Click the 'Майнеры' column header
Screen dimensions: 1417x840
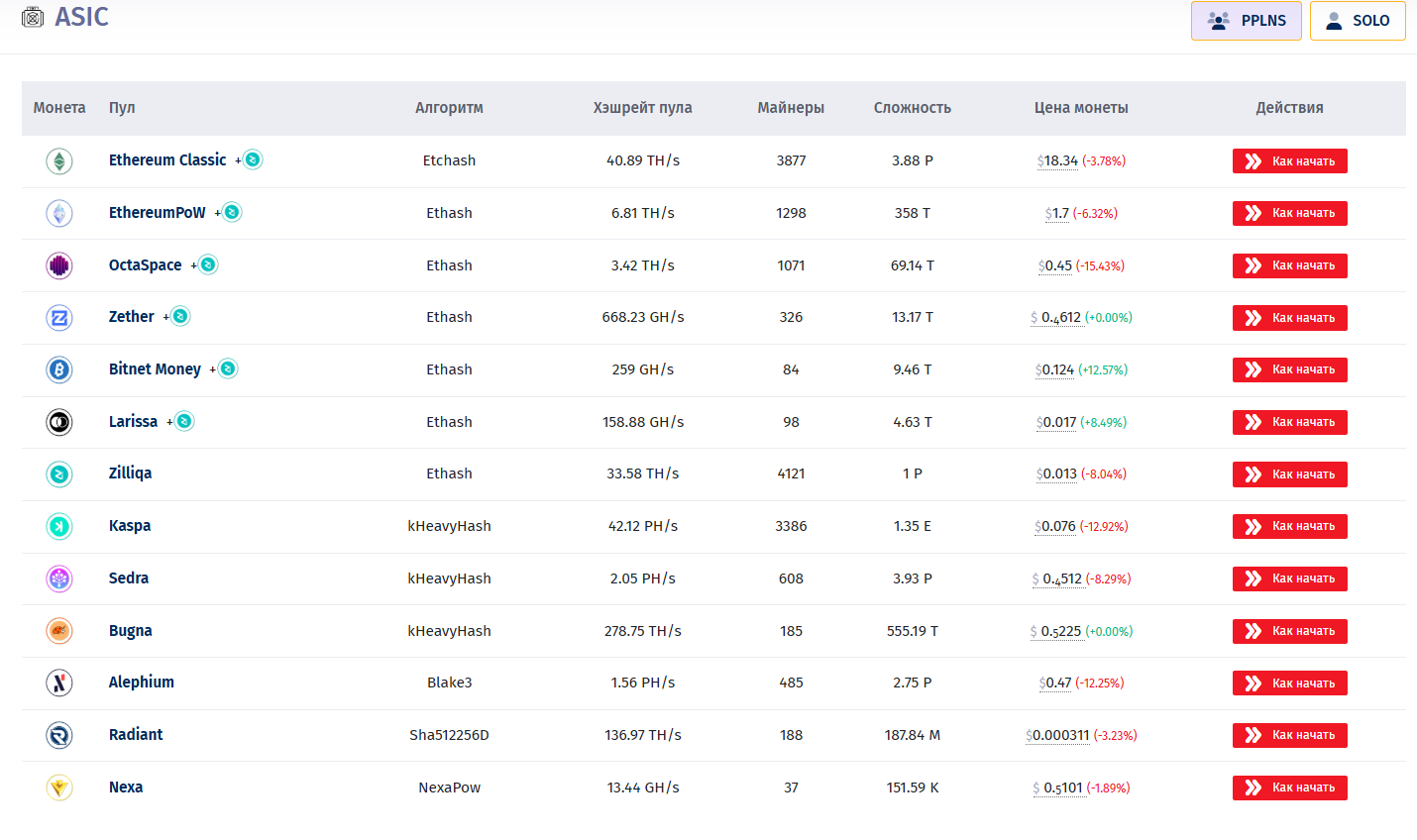tap(791, 108)
